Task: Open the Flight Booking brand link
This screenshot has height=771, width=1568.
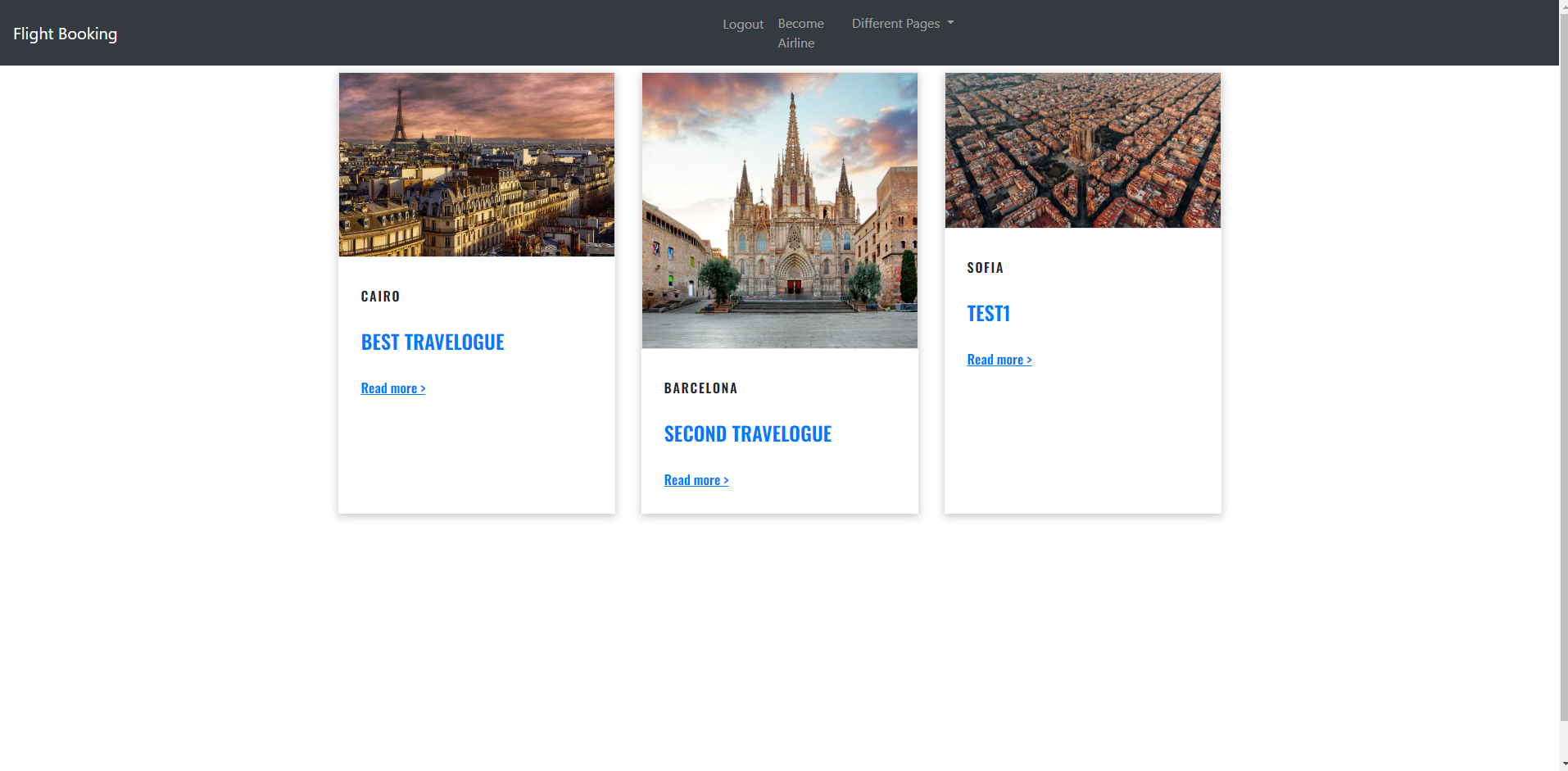Action: (65, 34)
